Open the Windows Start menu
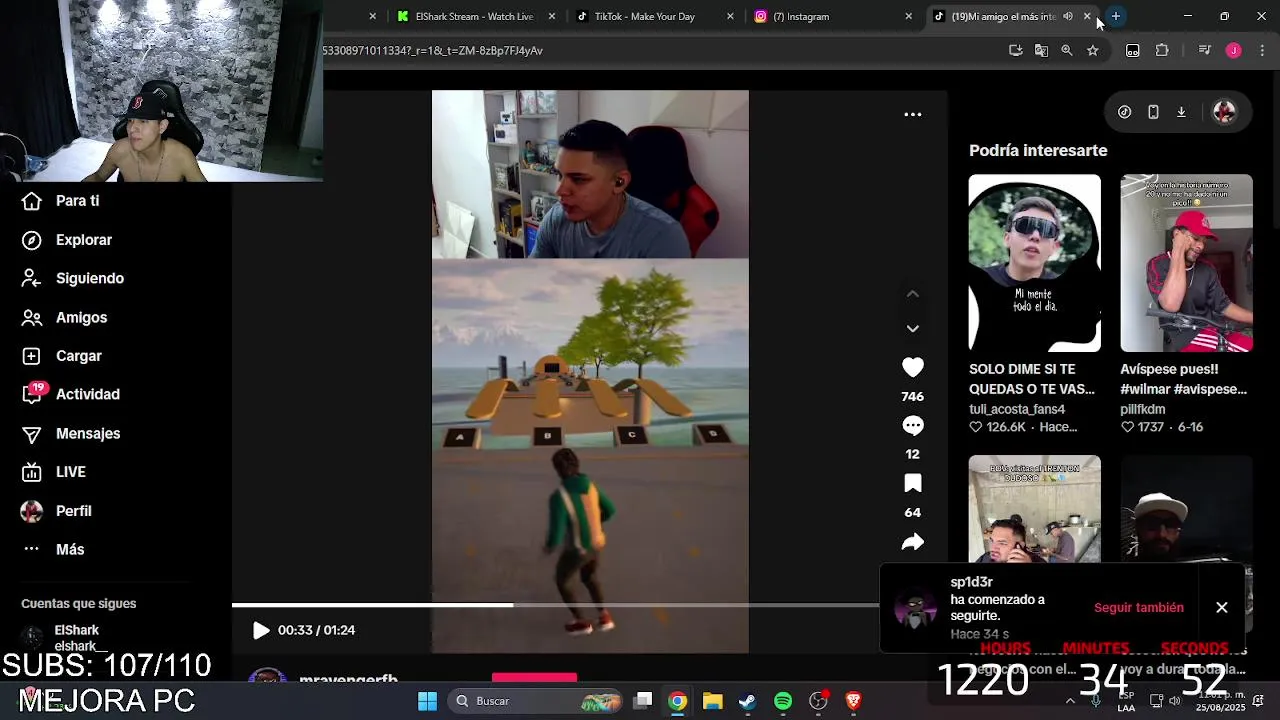Image resolution: width=1280 pixels, height=720 pixels. (427, 701)
